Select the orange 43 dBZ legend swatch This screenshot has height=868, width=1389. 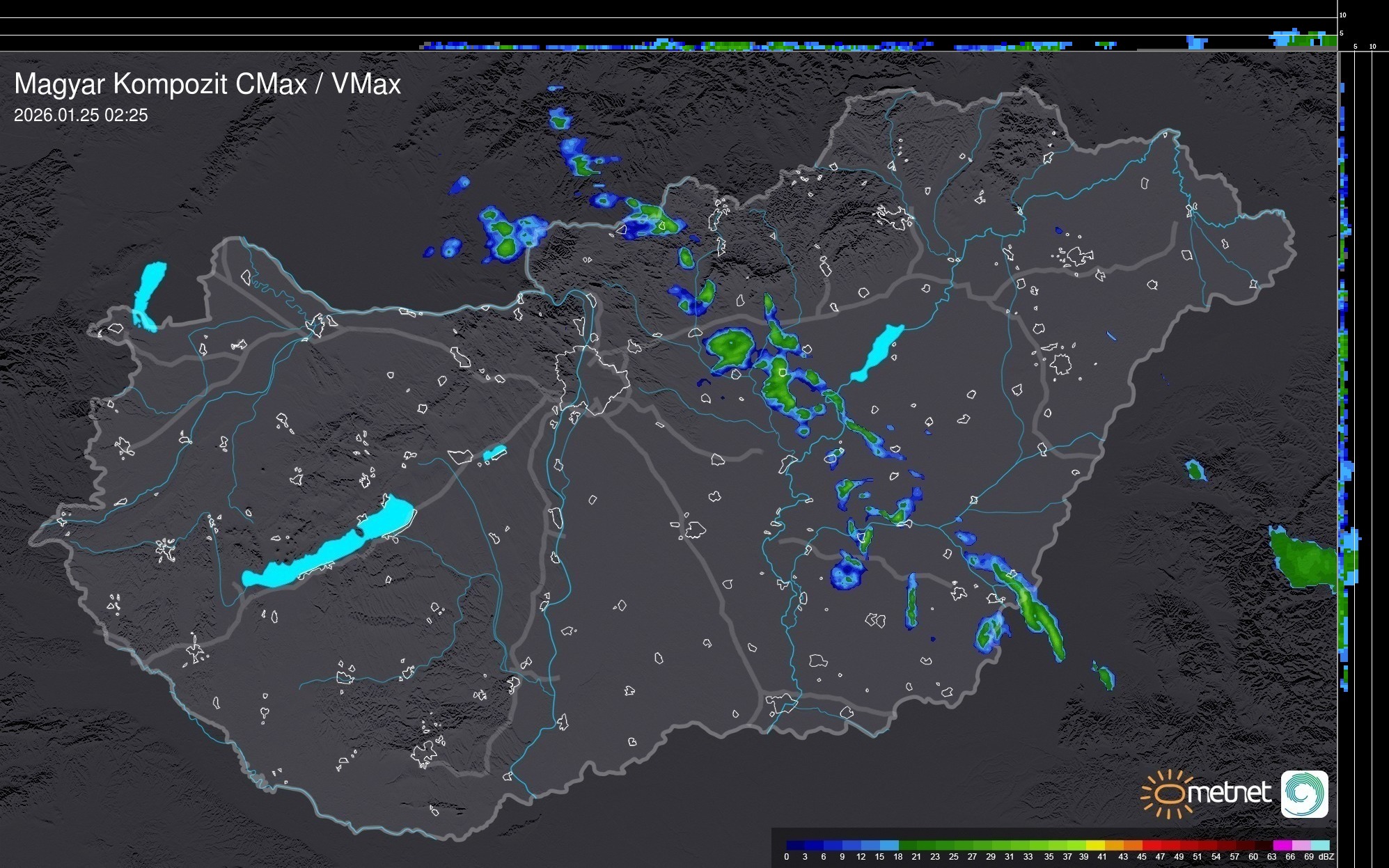click(1133, 845)
